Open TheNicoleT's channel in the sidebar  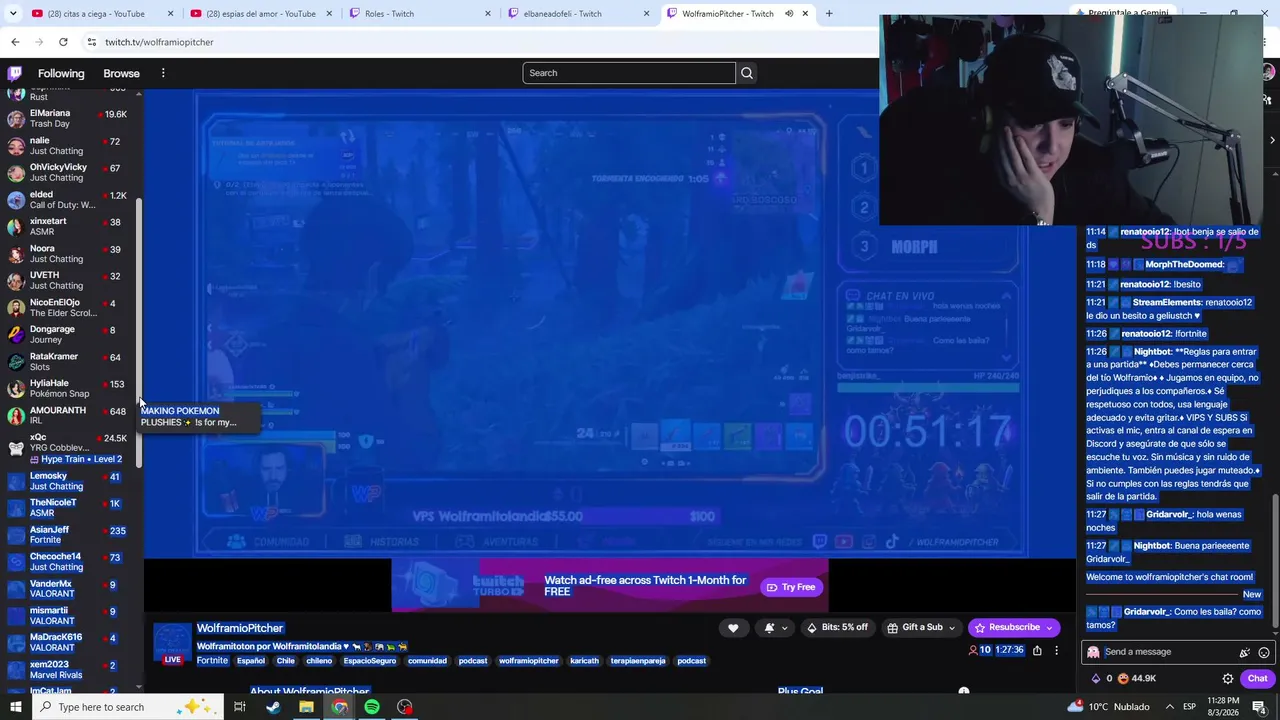point(68,508)
